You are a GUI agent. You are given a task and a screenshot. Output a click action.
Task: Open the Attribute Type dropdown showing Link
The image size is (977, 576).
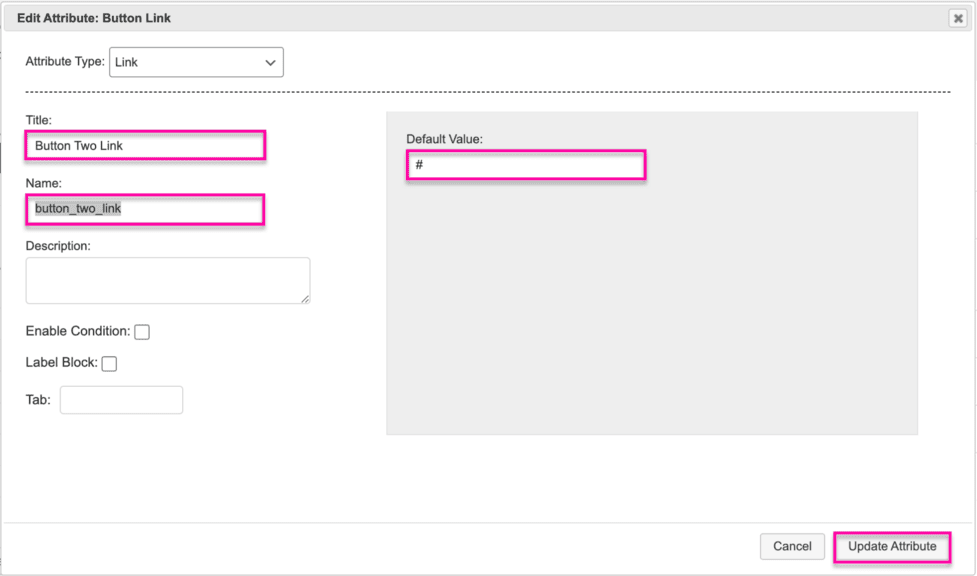196,62
